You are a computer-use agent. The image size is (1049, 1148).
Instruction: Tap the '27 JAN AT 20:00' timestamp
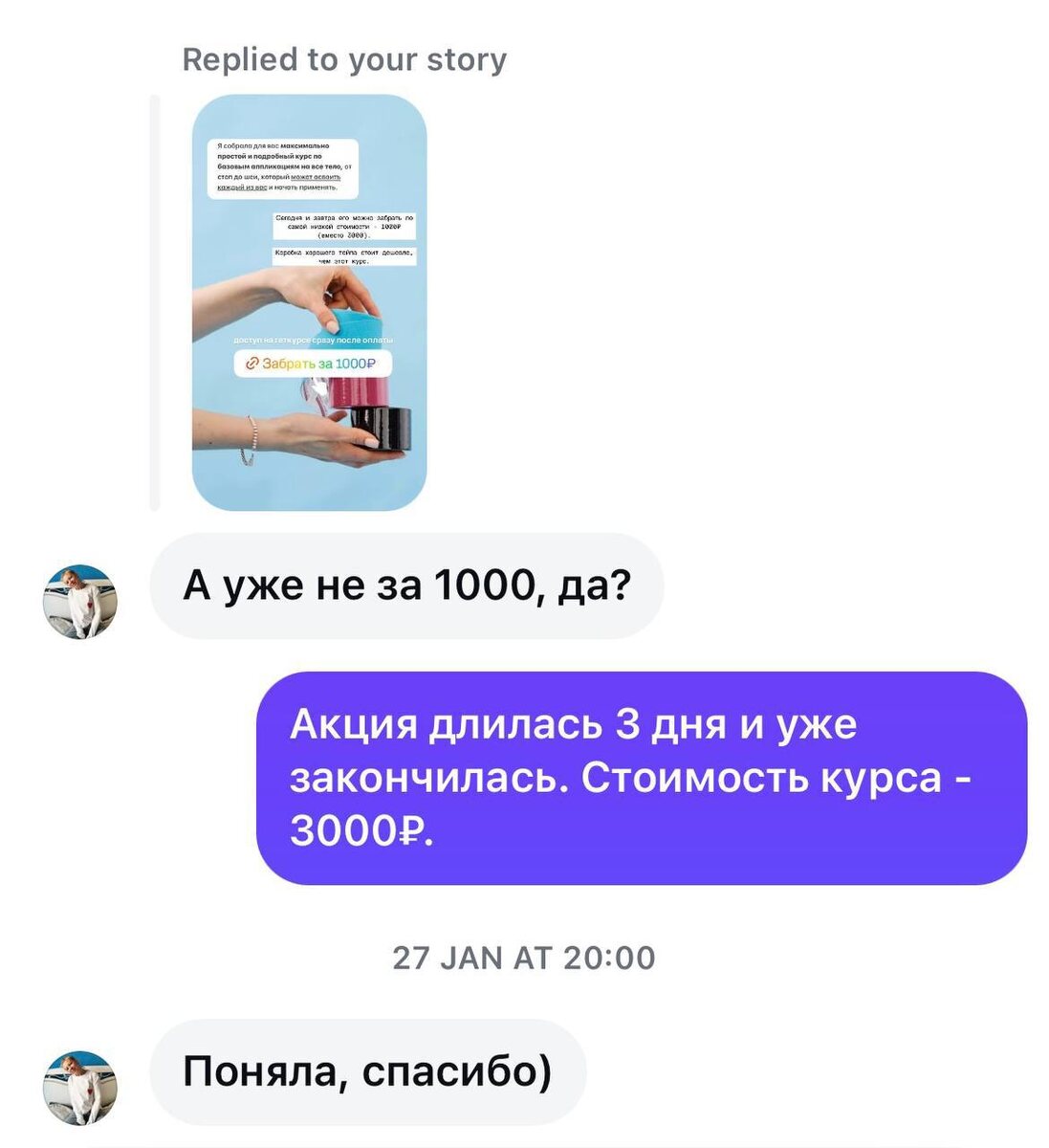pos(524,958)
